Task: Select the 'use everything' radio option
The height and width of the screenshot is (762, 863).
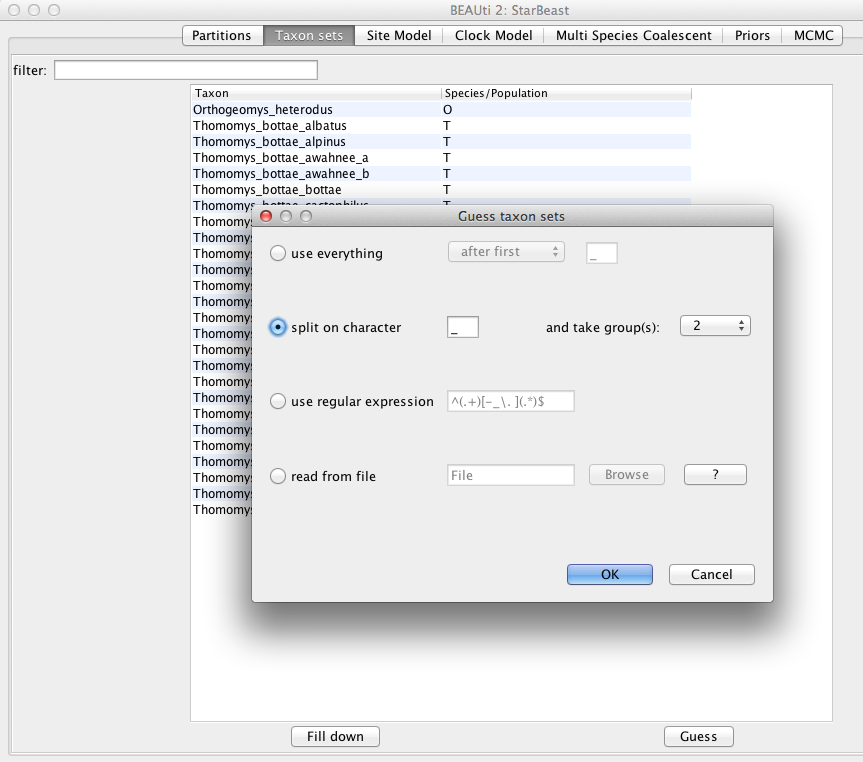Action: click(278, 254)
